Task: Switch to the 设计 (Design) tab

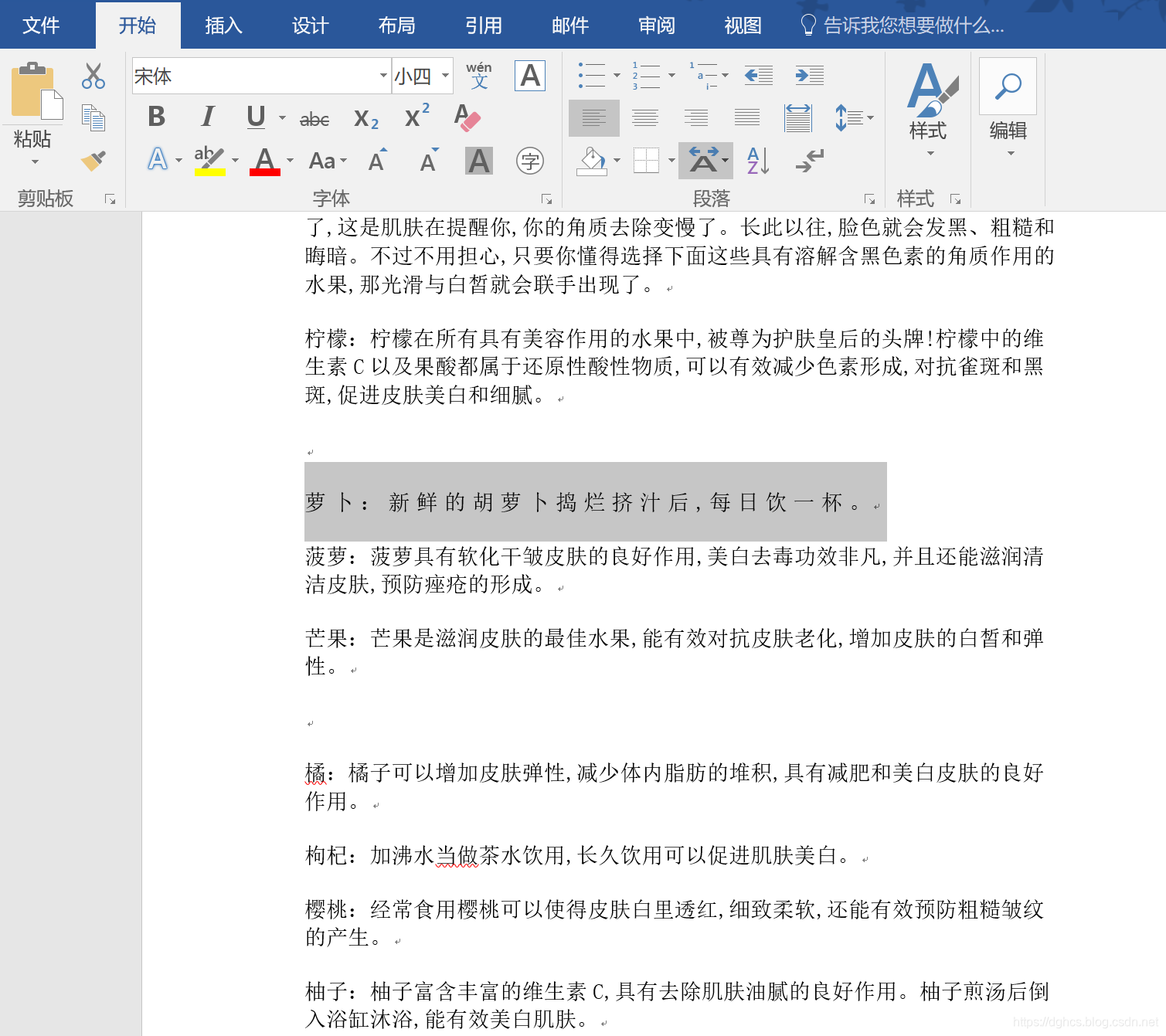Action: [x=310, y=25]
